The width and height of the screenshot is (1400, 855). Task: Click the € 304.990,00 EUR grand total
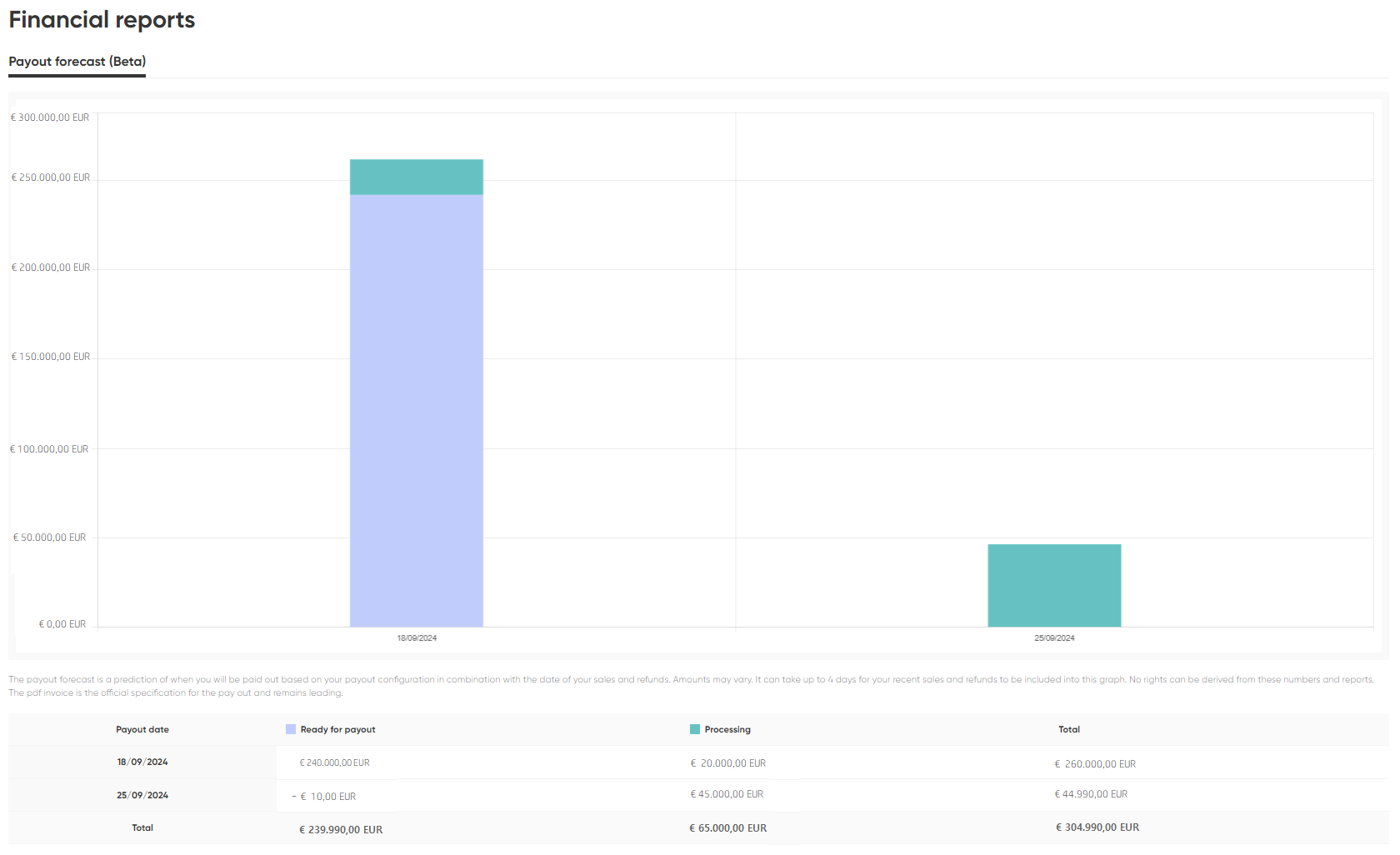point(1097,827)
